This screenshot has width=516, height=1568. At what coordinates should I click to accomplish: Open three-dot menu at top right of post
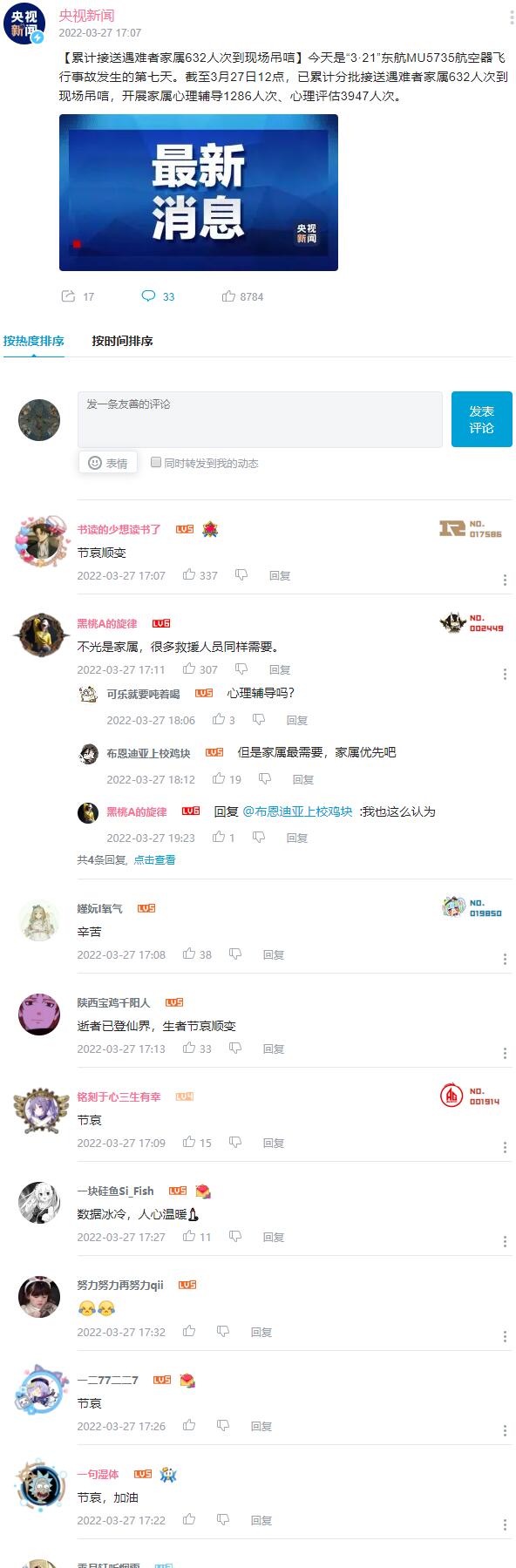tap(511, 17)
